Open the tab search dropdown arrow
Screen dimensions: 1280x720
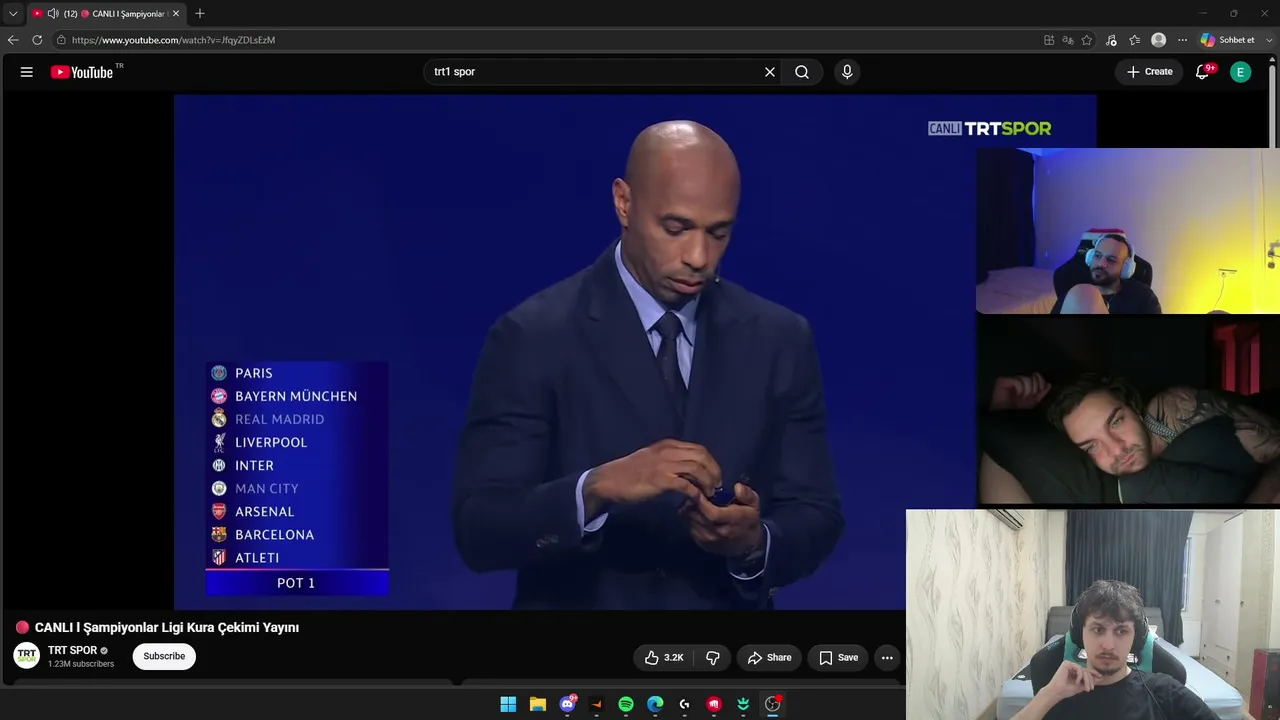(13, 14)
